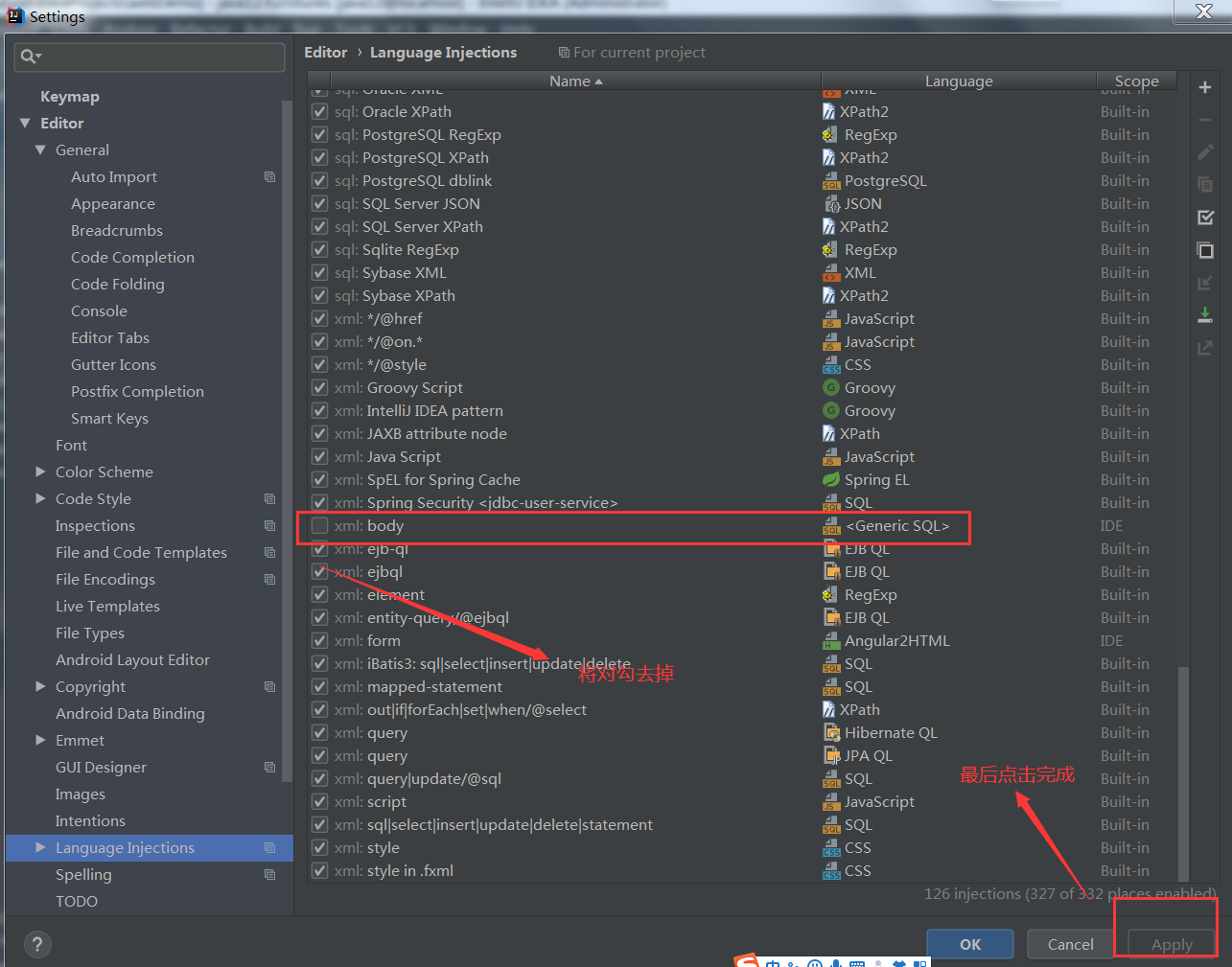Go to Android Layout Editor settings
The image size is (1232, 967).
click(x=132, y=660)
